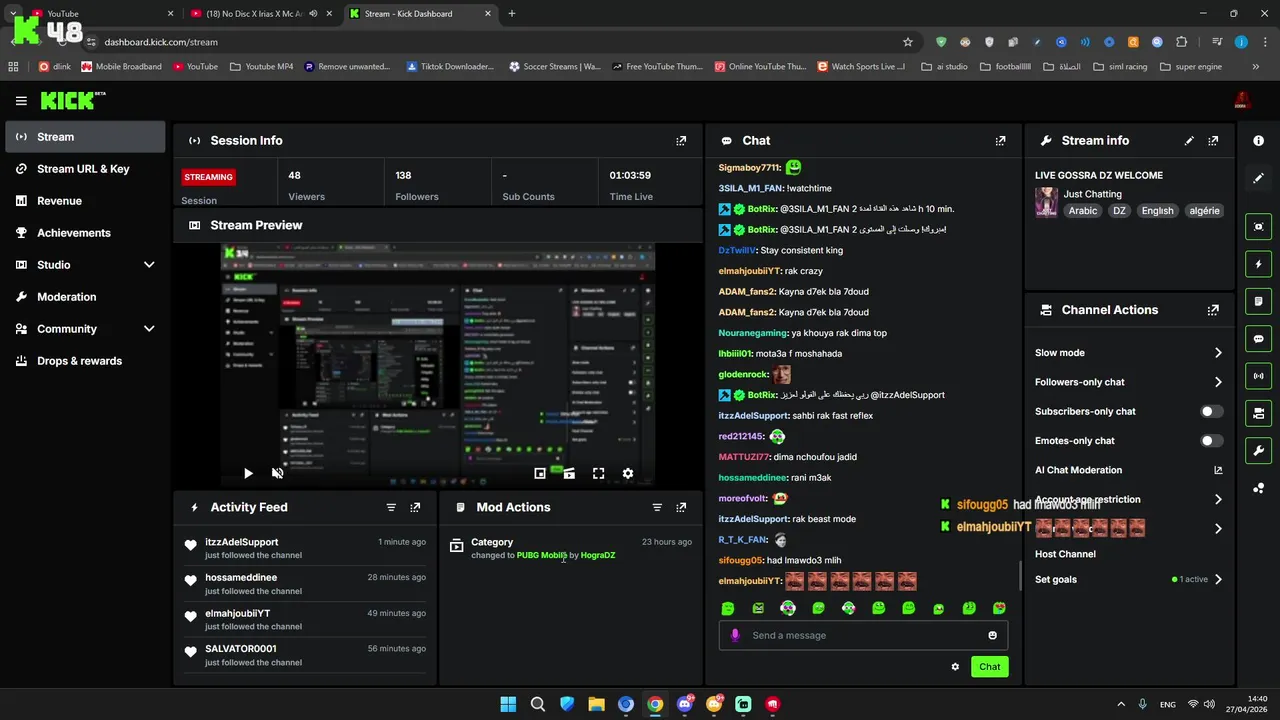
Task: Pop out the Channel Actions panel
Action: [x=1213, y=310]
